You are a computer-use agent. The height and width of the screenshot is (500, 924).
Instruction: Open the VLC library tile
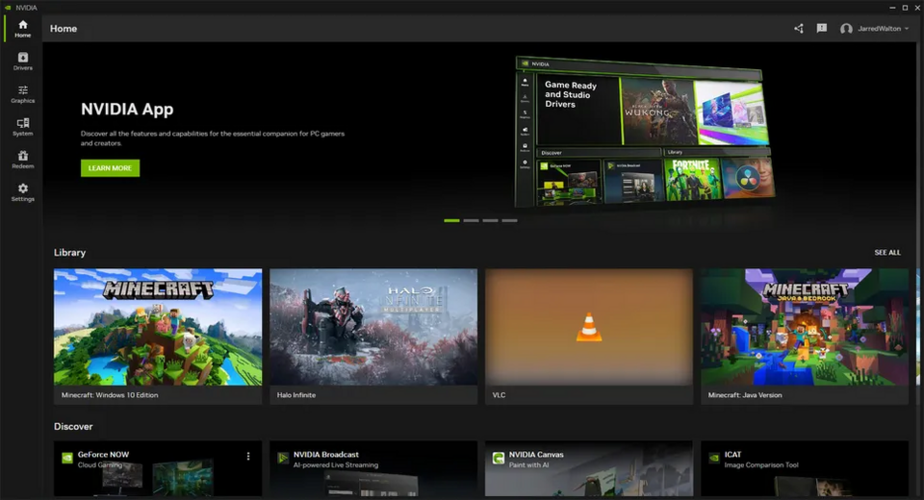click(x=589, y=336)
